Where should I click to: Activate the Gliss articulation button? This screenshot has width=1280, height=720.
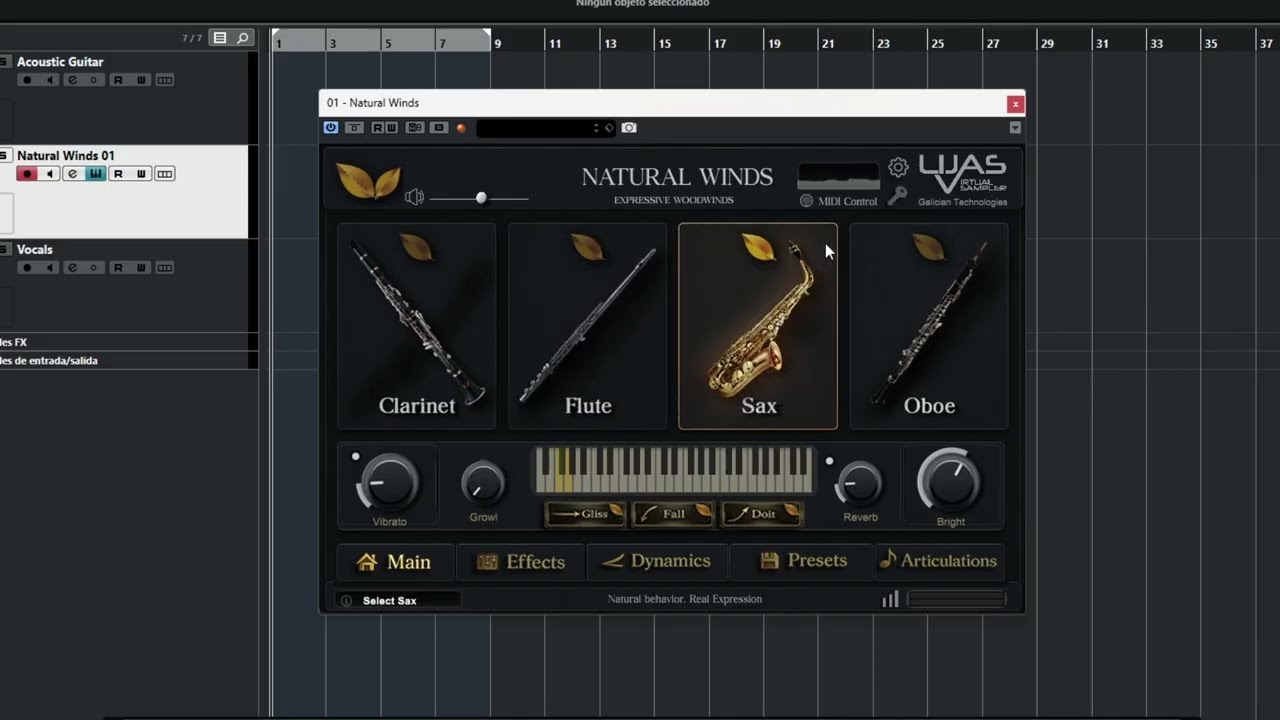coord(586,514)
